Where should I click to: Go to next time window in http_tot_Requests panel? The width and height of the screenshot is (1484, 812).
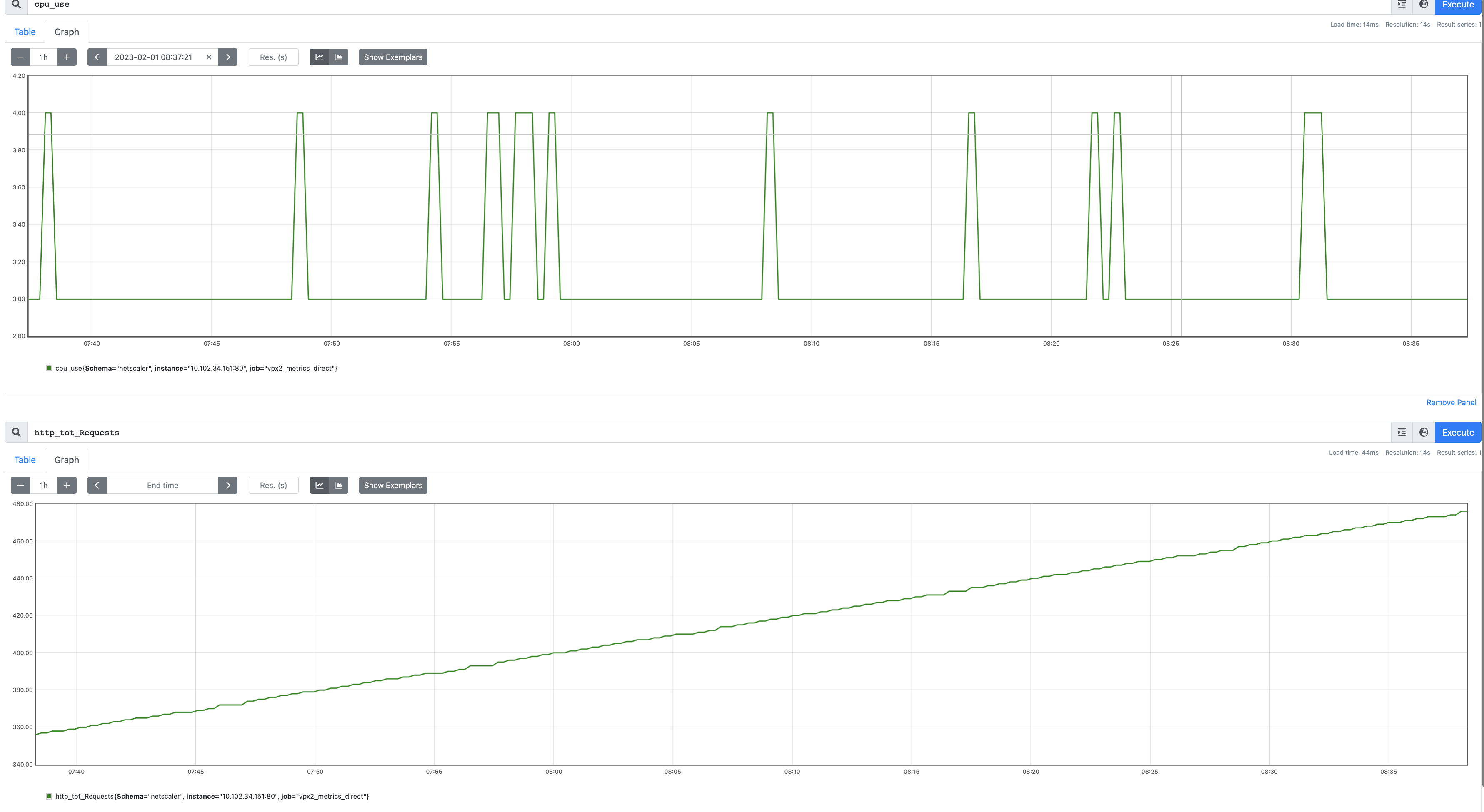[x=228, y=486]
